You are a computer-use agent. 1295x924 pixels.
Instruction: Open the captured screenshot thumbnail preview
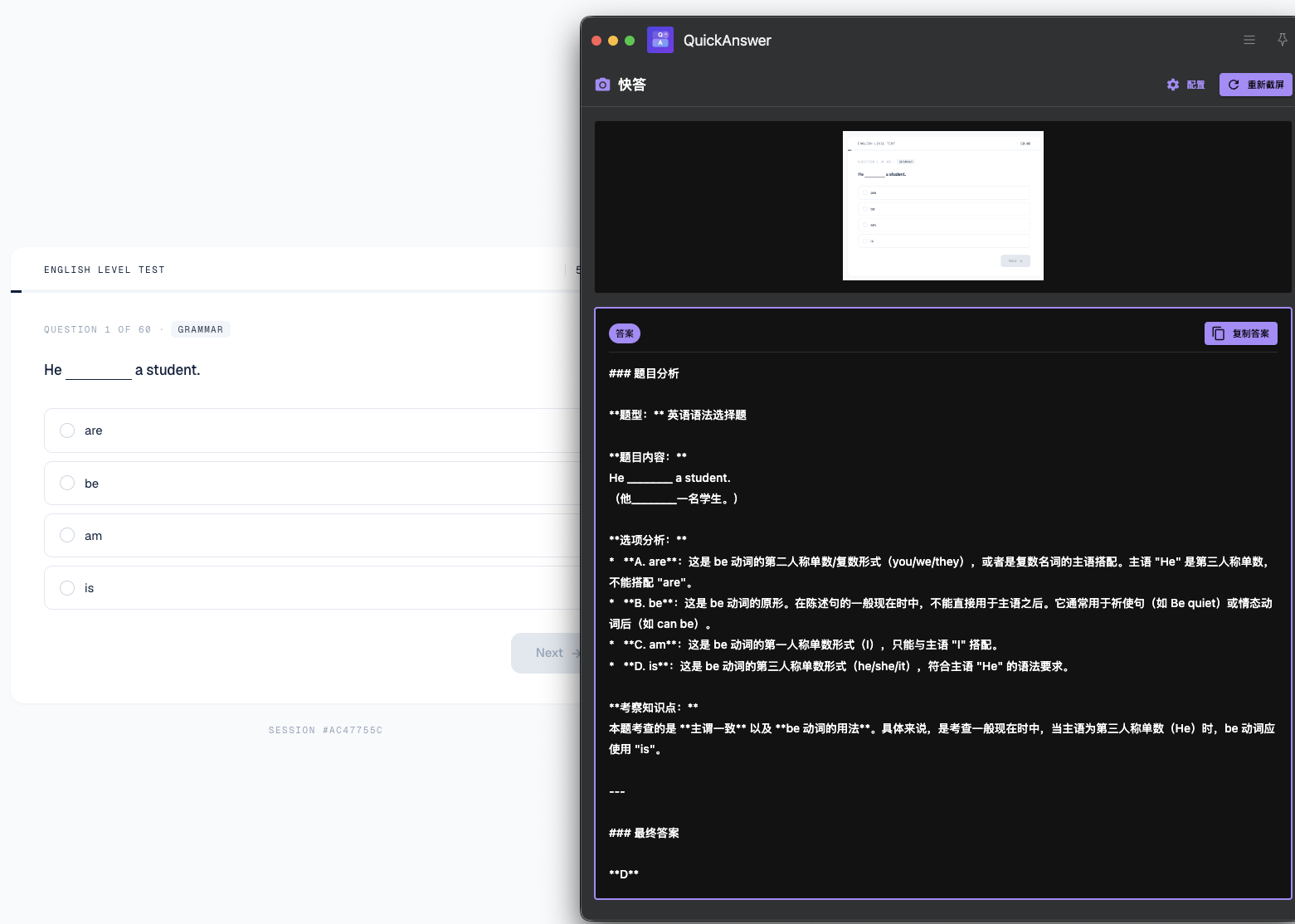point(943,206)
